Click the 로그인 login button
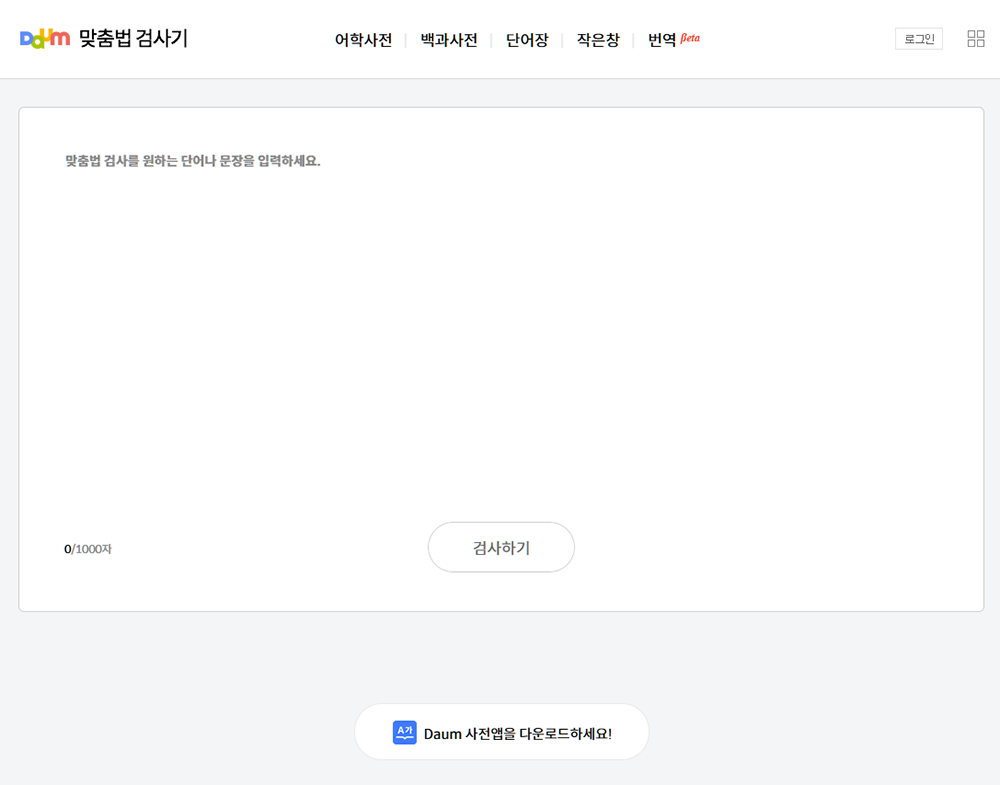 [917, 38]
